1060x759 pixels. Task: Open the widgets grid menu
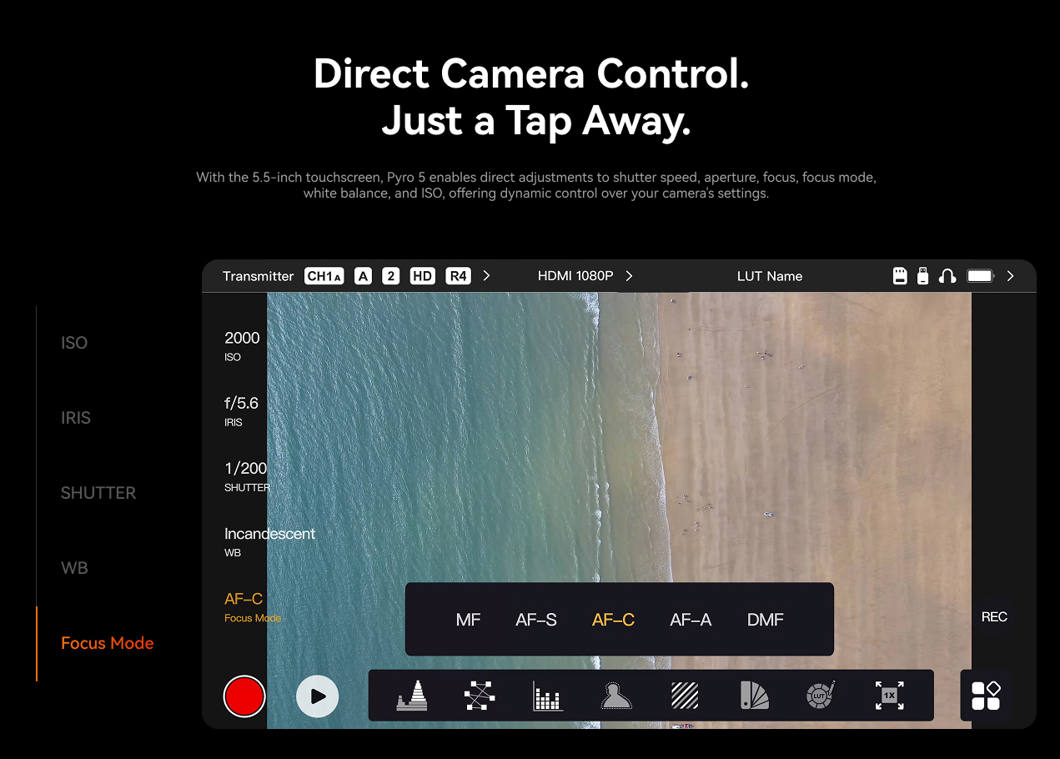pyautogui.click(x=985, y=695)
